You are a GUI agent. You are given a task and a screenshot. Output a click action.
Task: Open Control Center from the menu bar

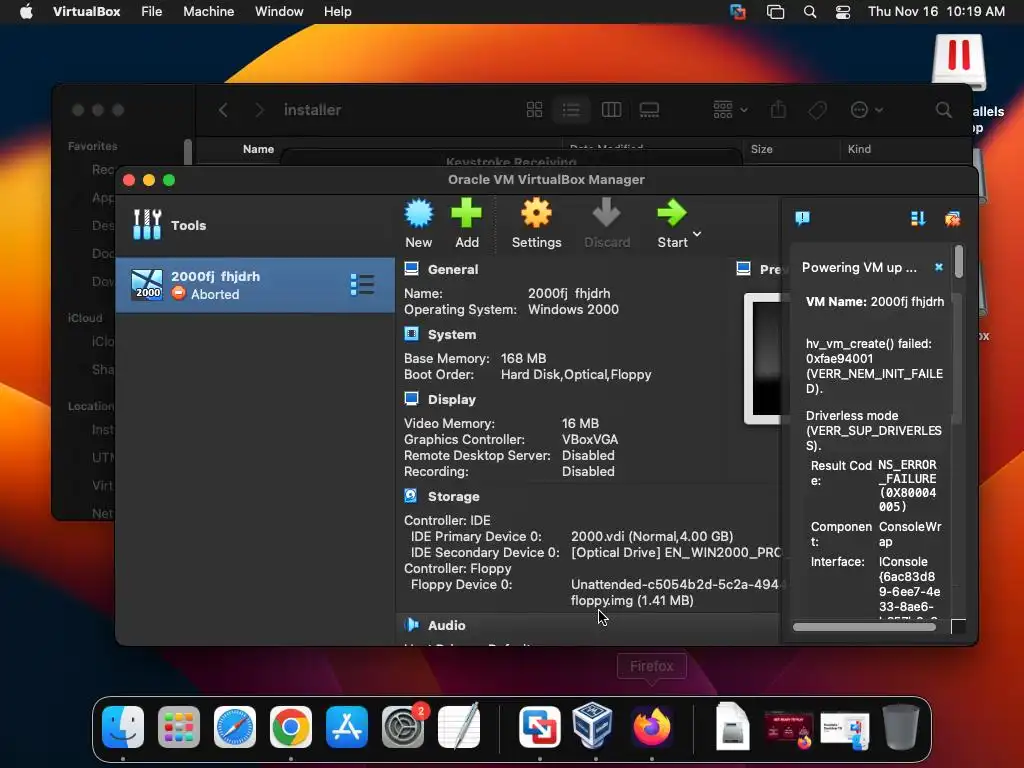843,12
